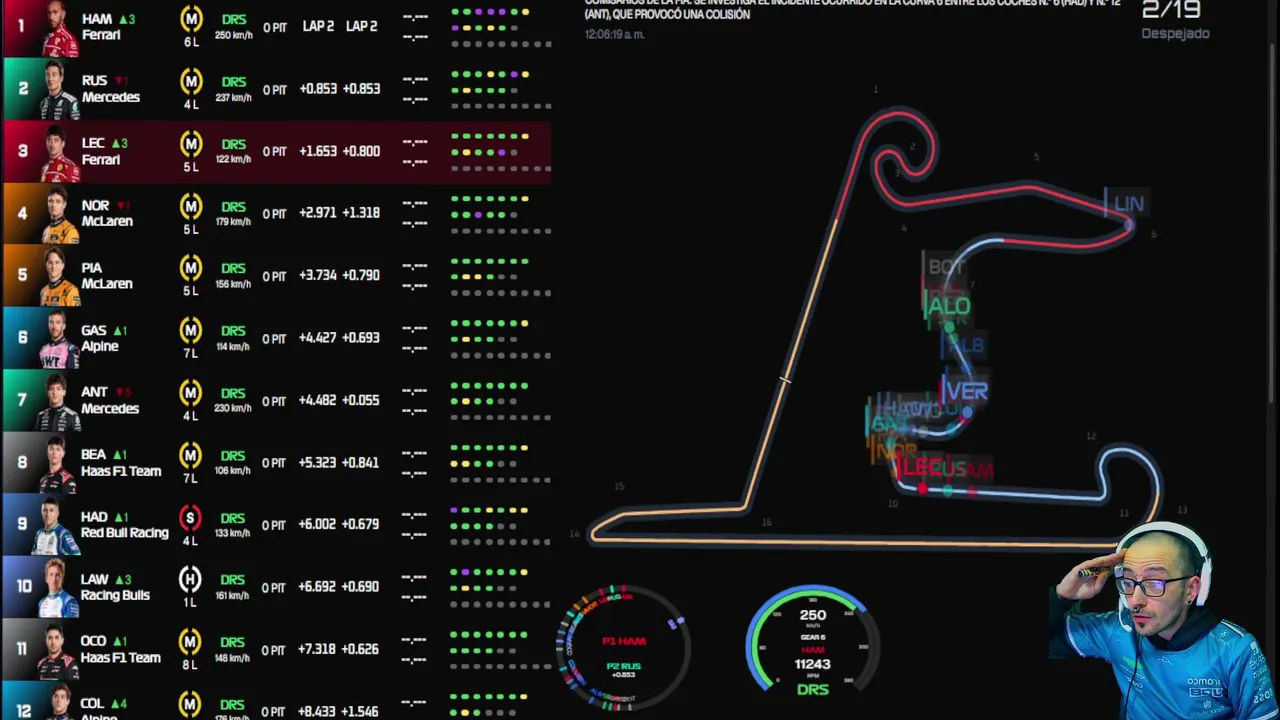Click the medium tyre icon in ANT's row
Screen dimensions: 1280x720
click(x=190, y=393)
